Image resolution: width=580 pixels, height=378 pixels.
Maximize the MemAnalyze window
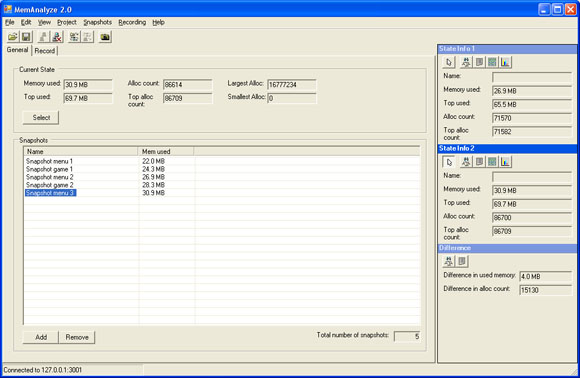pos(557,9)
